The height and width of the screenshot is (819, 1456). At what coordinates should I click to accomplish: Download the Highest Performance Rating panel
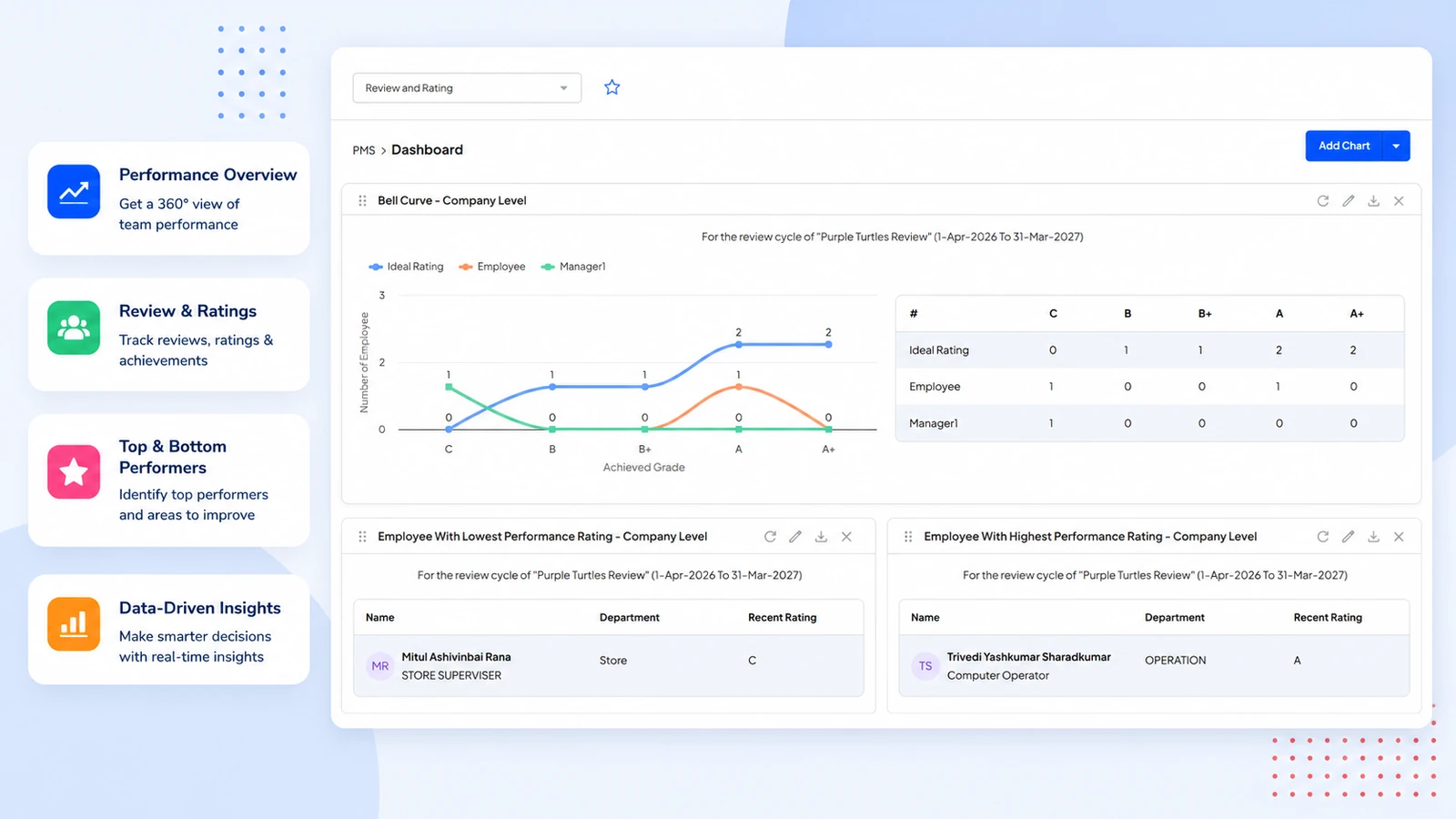point(1373,537)
